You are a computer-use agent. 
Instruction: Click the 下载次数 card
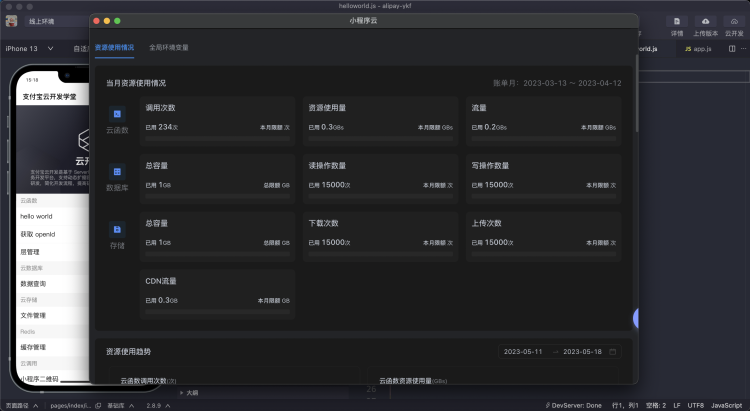click(x=381, y=237)
